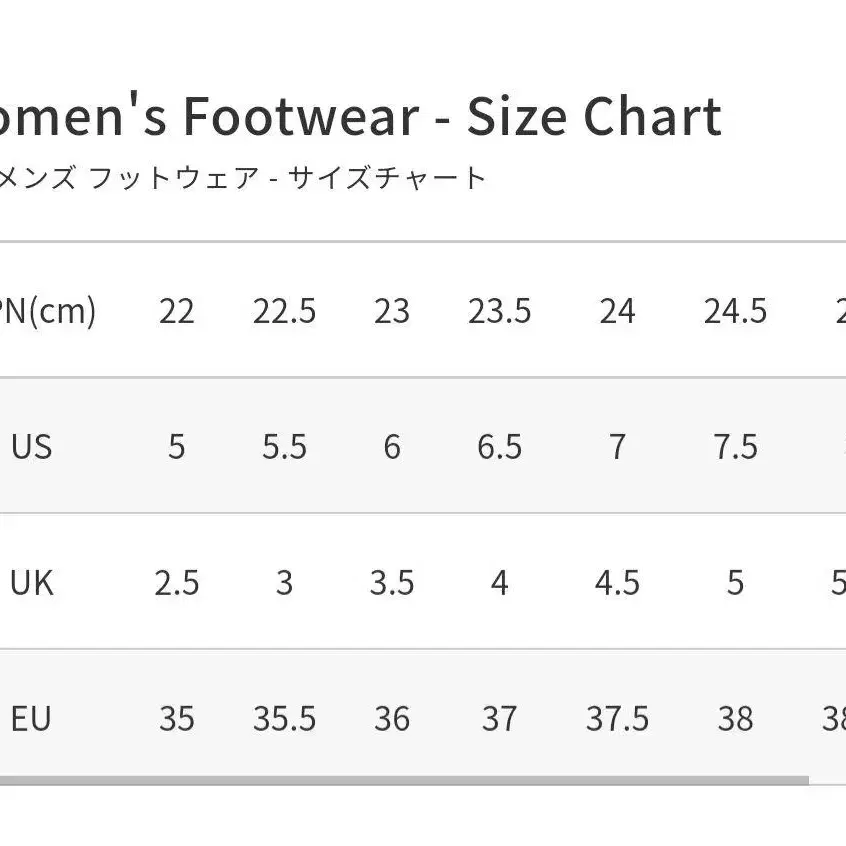This screenshot has height=846, width=846.
Task: Click EU size 35
Action: pos(176,719)
